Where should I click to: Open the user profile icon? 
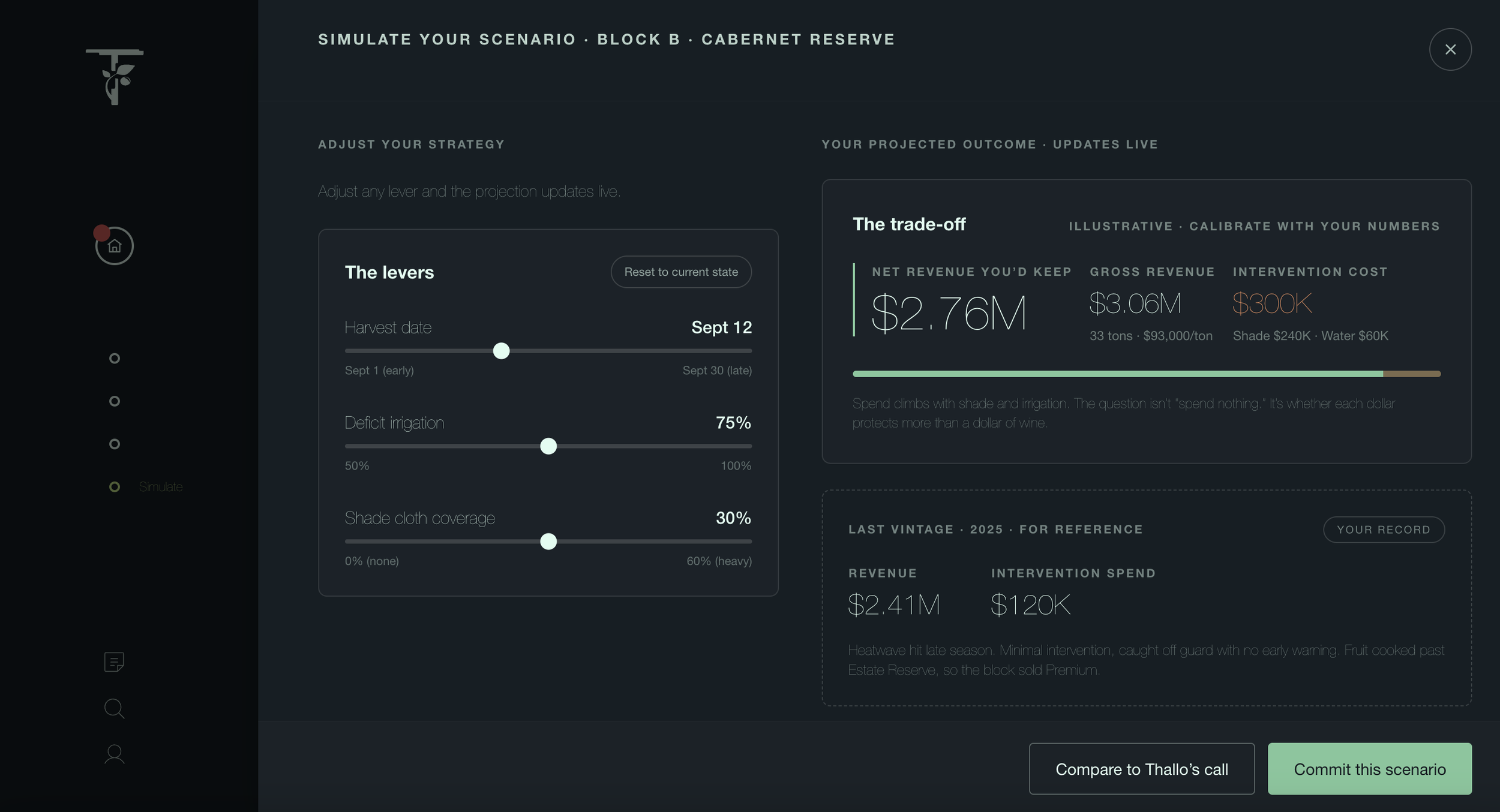pos(114,754)
